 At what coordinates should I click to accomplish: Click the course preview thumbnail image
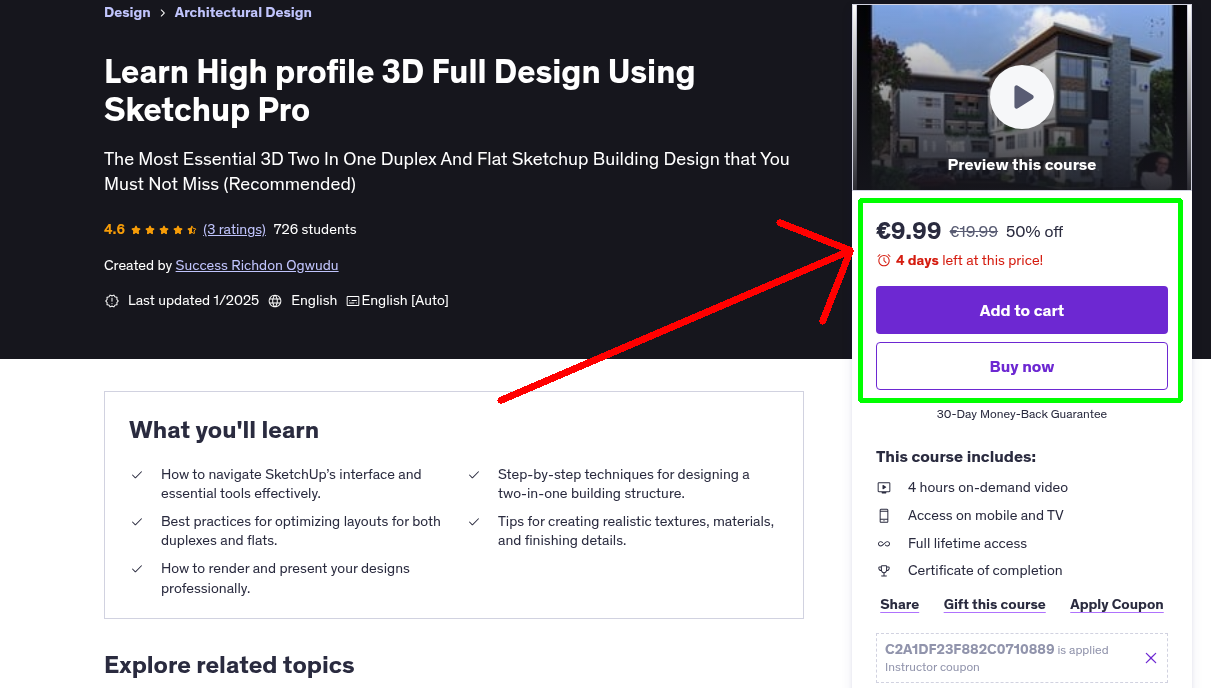[1021, 97]
